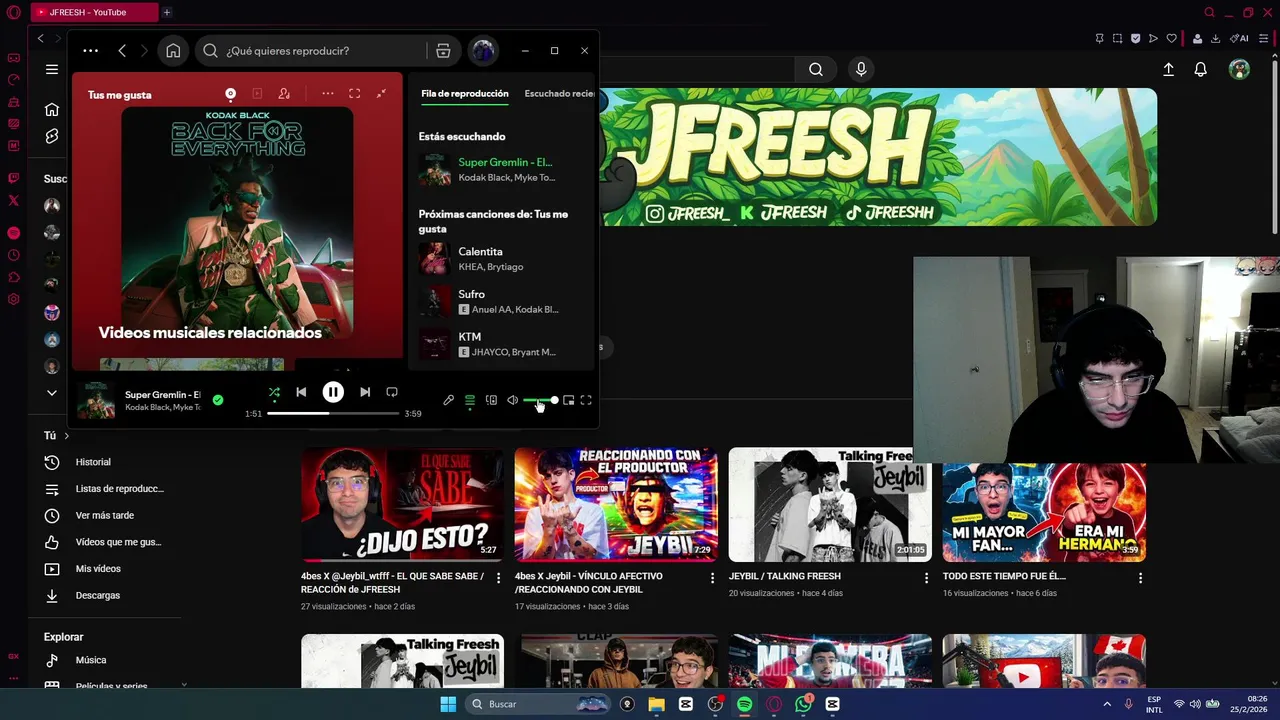Open File Explorer from taskbar
Viewport: 1280px width, 720px height.
[x=657, y=704]
